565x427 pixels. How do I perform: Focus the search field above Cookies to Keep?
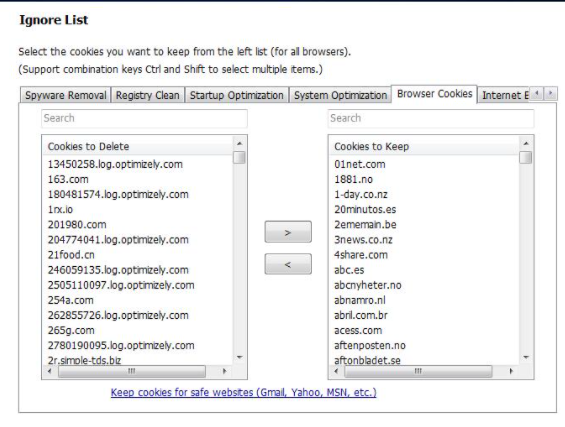point(431,118)
